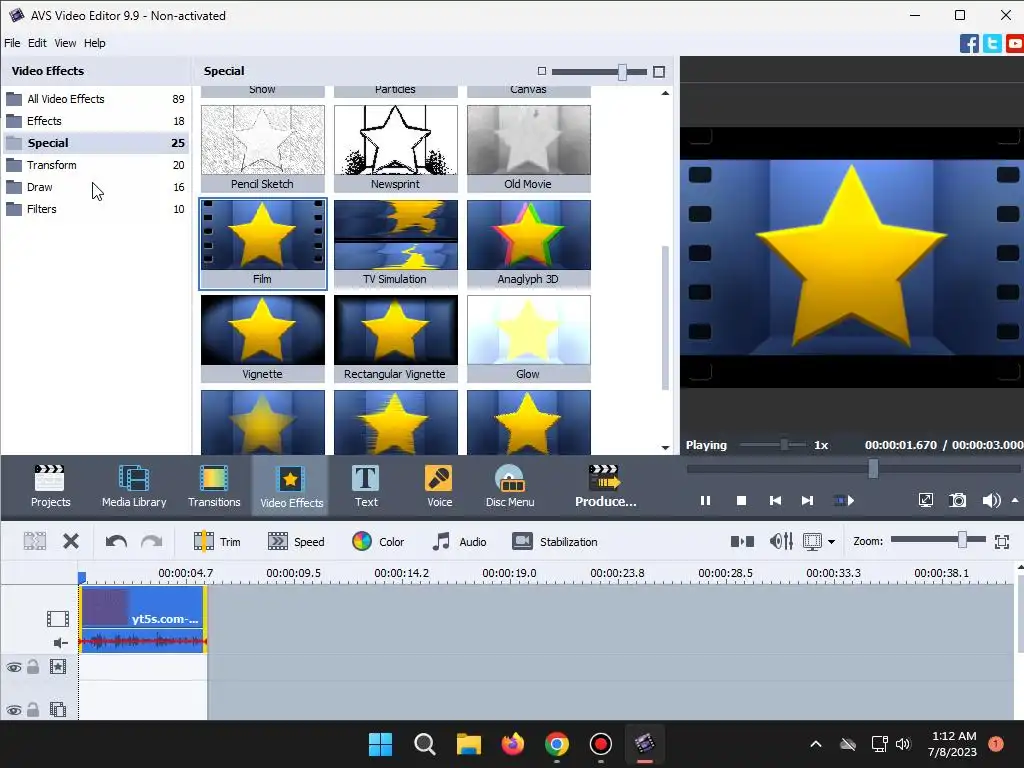Screen dimensions: 1024x768
Task: Open the Speed tool
Action: (296, 542)
